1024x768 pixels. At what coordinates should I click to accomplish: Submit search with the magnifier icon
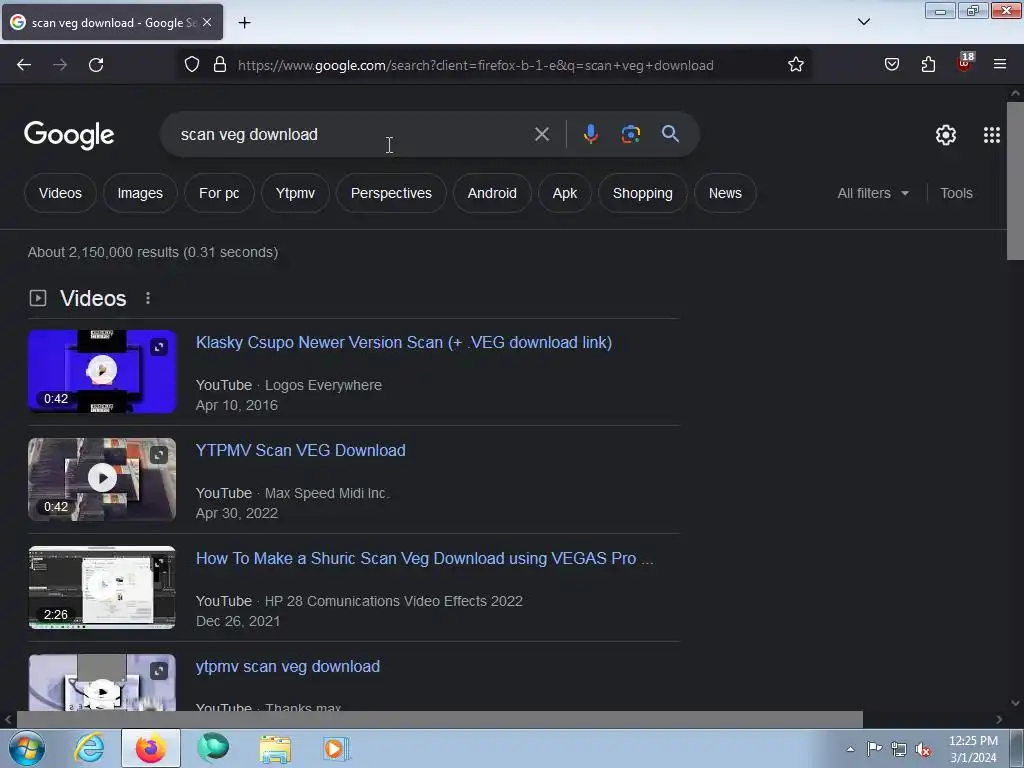tap(670, 134)
